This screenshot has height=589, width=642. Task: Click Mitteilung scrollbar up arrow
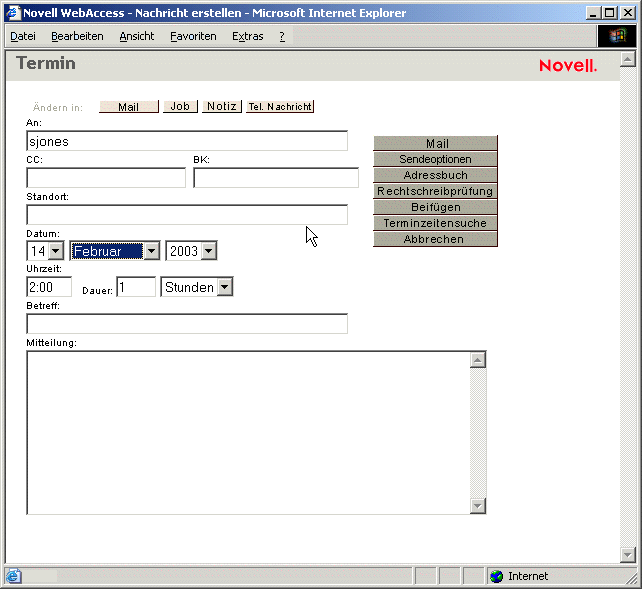click(x=478, y=360)
